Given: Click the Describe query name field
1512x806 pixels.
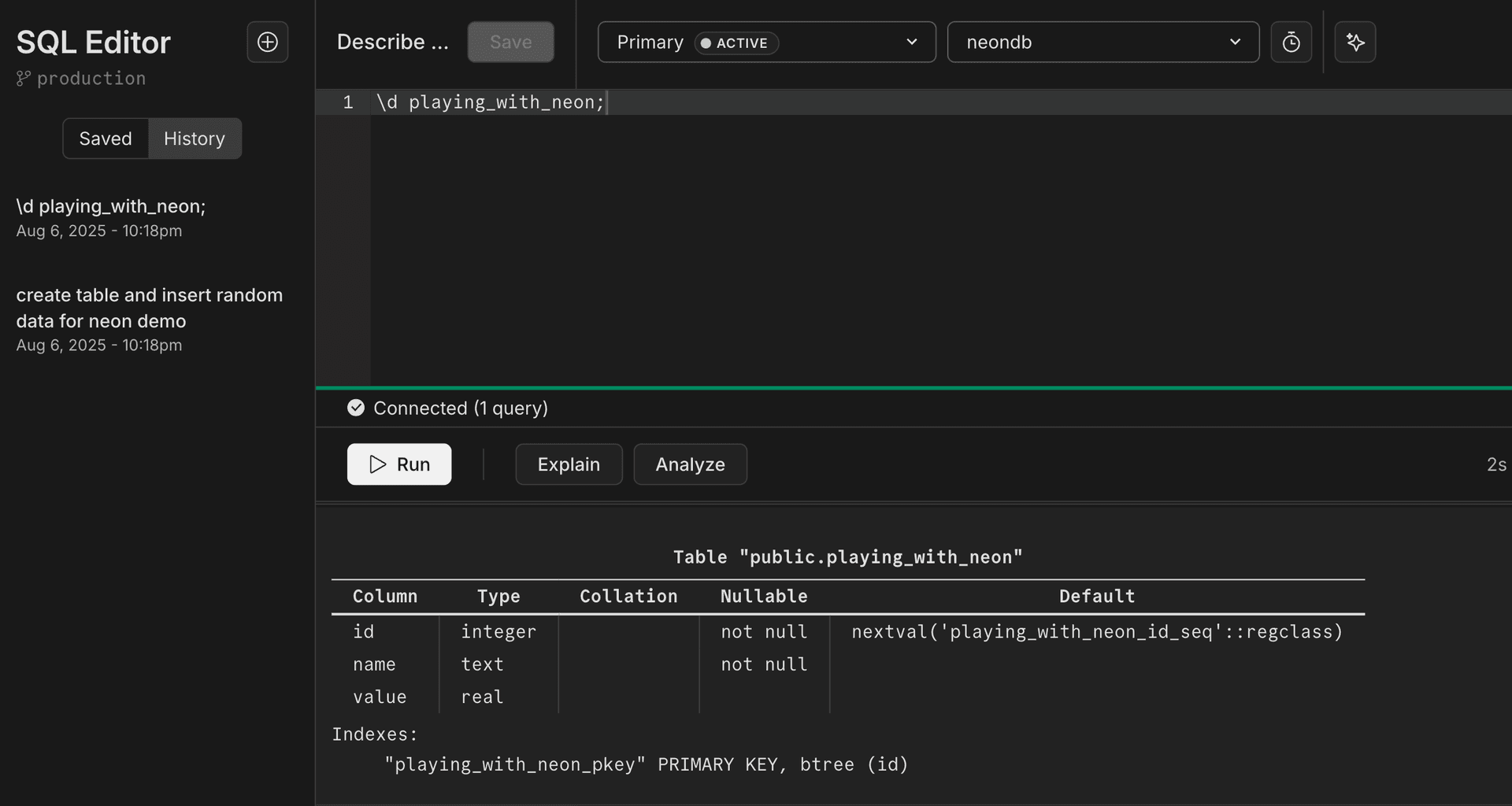Looking at the screenshot, I should pos(392,42).
